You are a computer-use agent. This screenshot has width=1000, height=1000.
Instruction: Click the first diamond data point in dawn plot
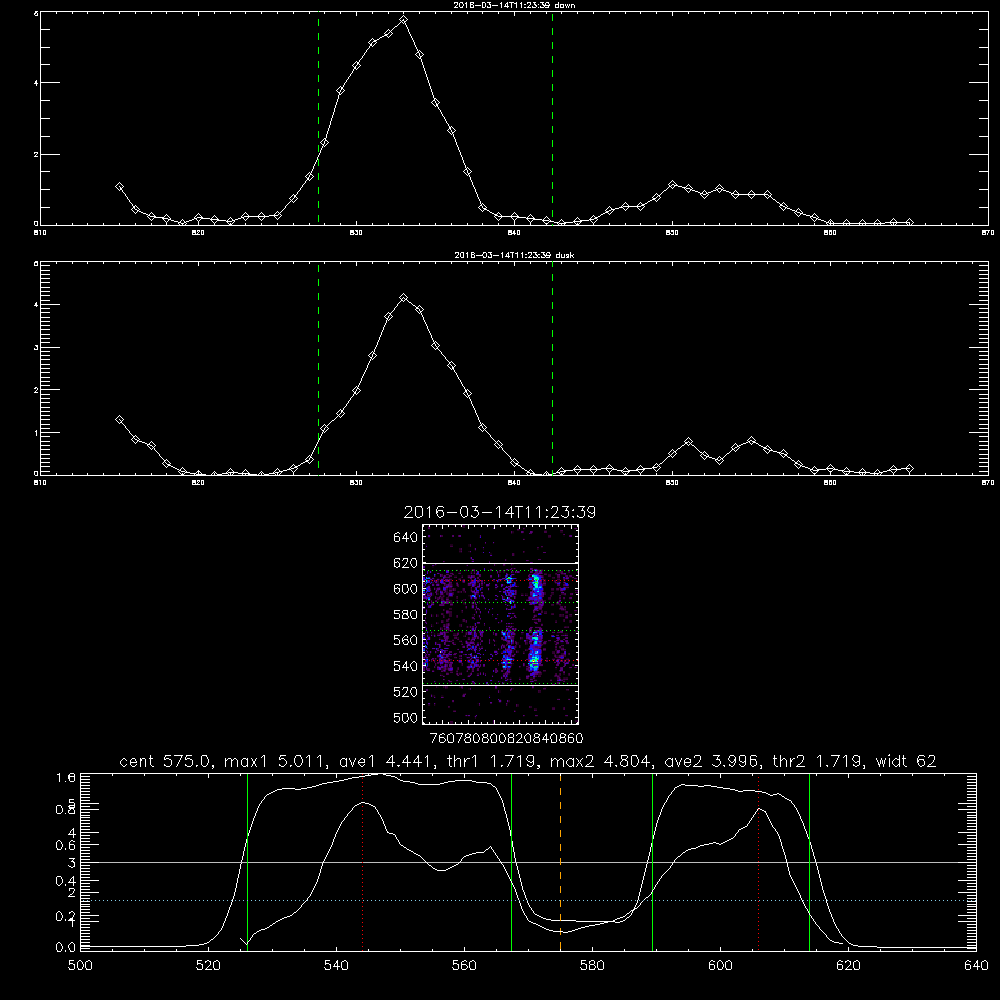point(119,187)
